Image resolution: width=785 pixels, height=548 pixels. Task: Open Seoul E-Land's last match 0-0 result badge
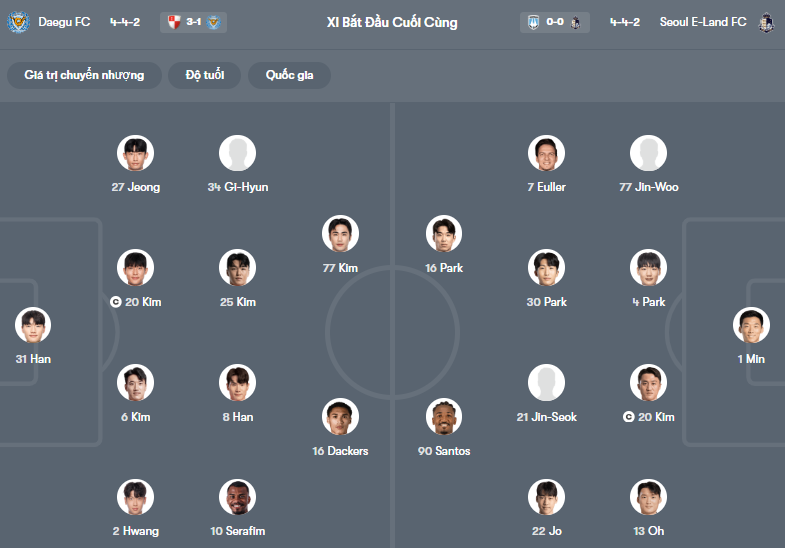[554, 22]
